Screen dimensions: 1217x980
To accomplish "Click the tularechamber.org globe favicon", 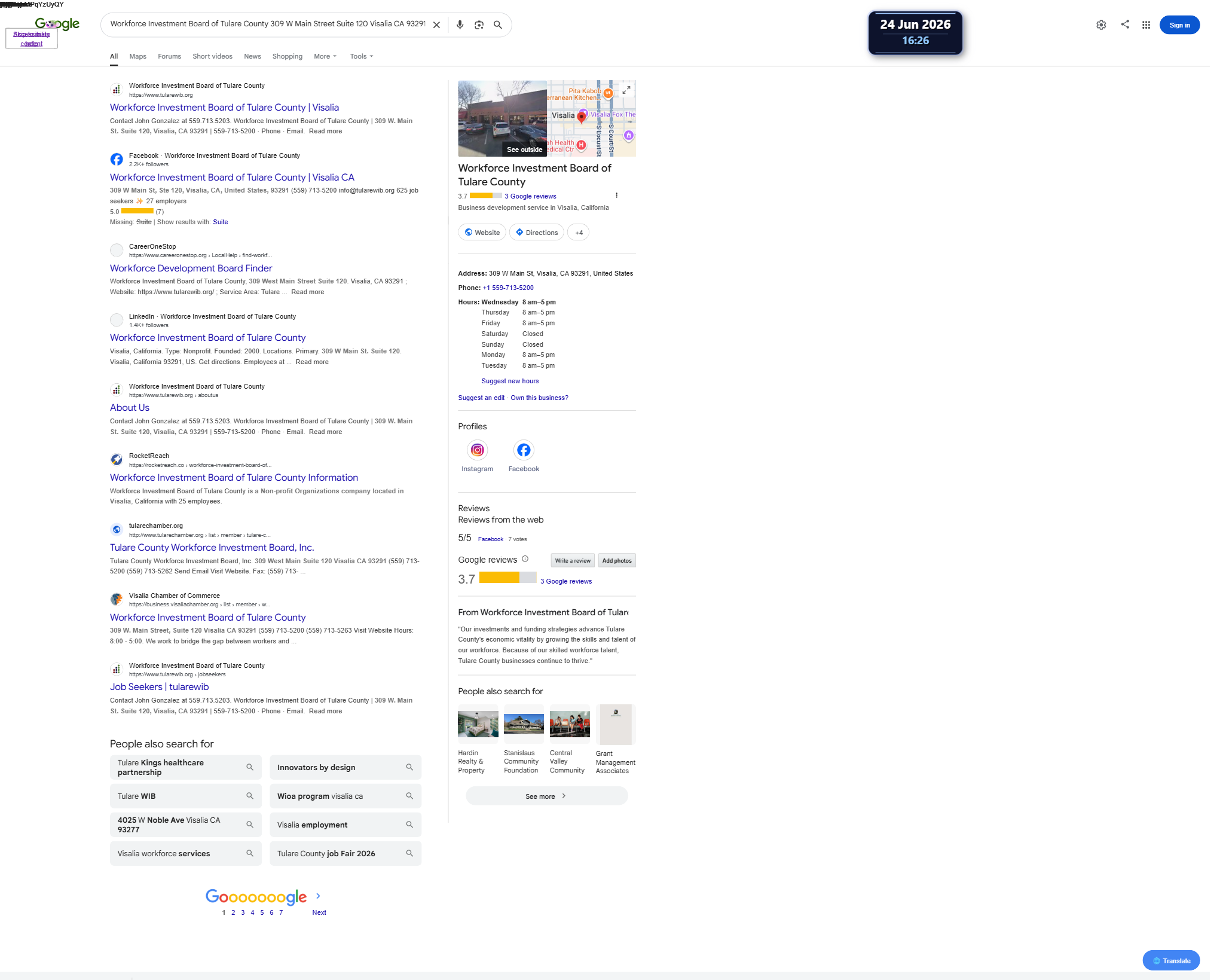I will [x=117, y=530].
